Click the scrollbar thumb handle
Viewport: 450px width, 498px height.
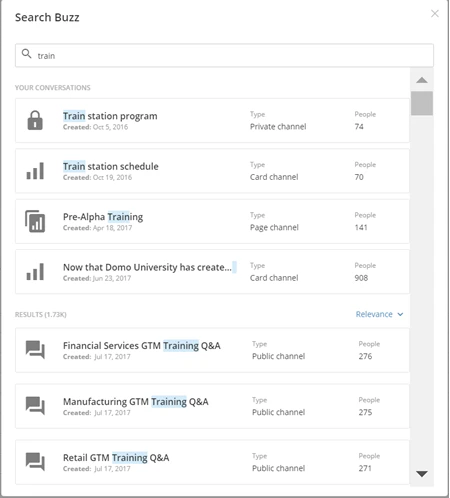pos(422,103)
